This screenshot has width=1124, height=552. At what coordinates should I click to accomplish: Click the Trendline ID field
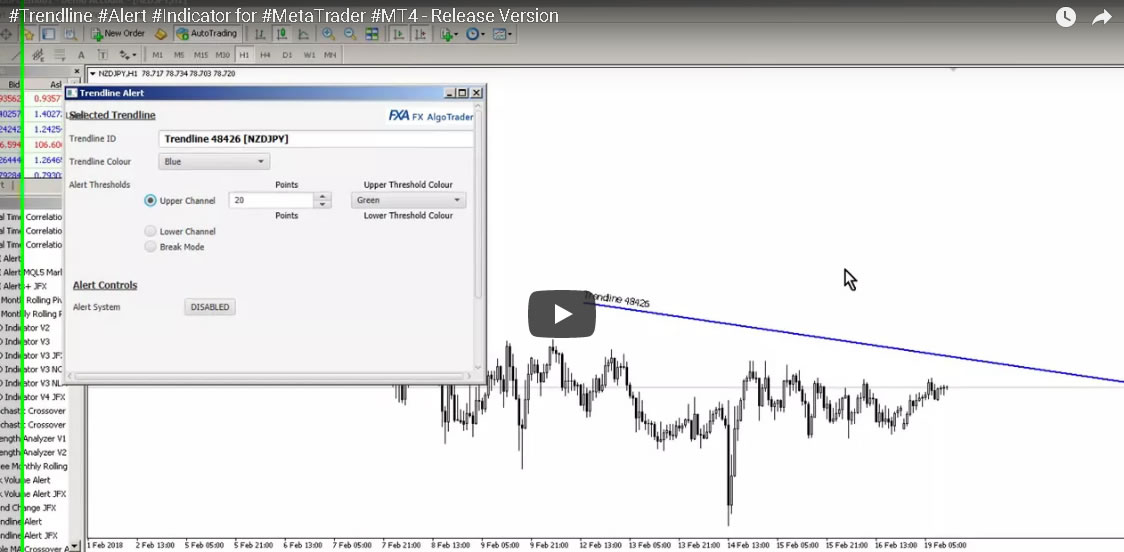(316, 139)
